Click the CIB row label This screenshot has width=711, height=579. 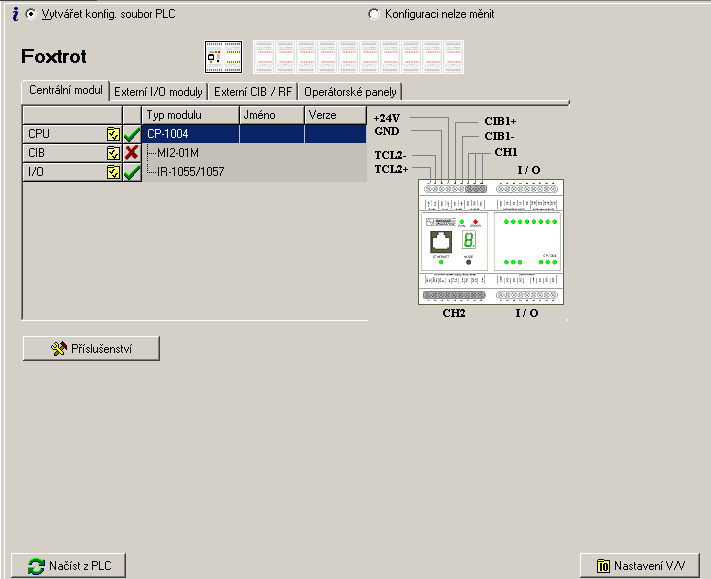(37, 153)
